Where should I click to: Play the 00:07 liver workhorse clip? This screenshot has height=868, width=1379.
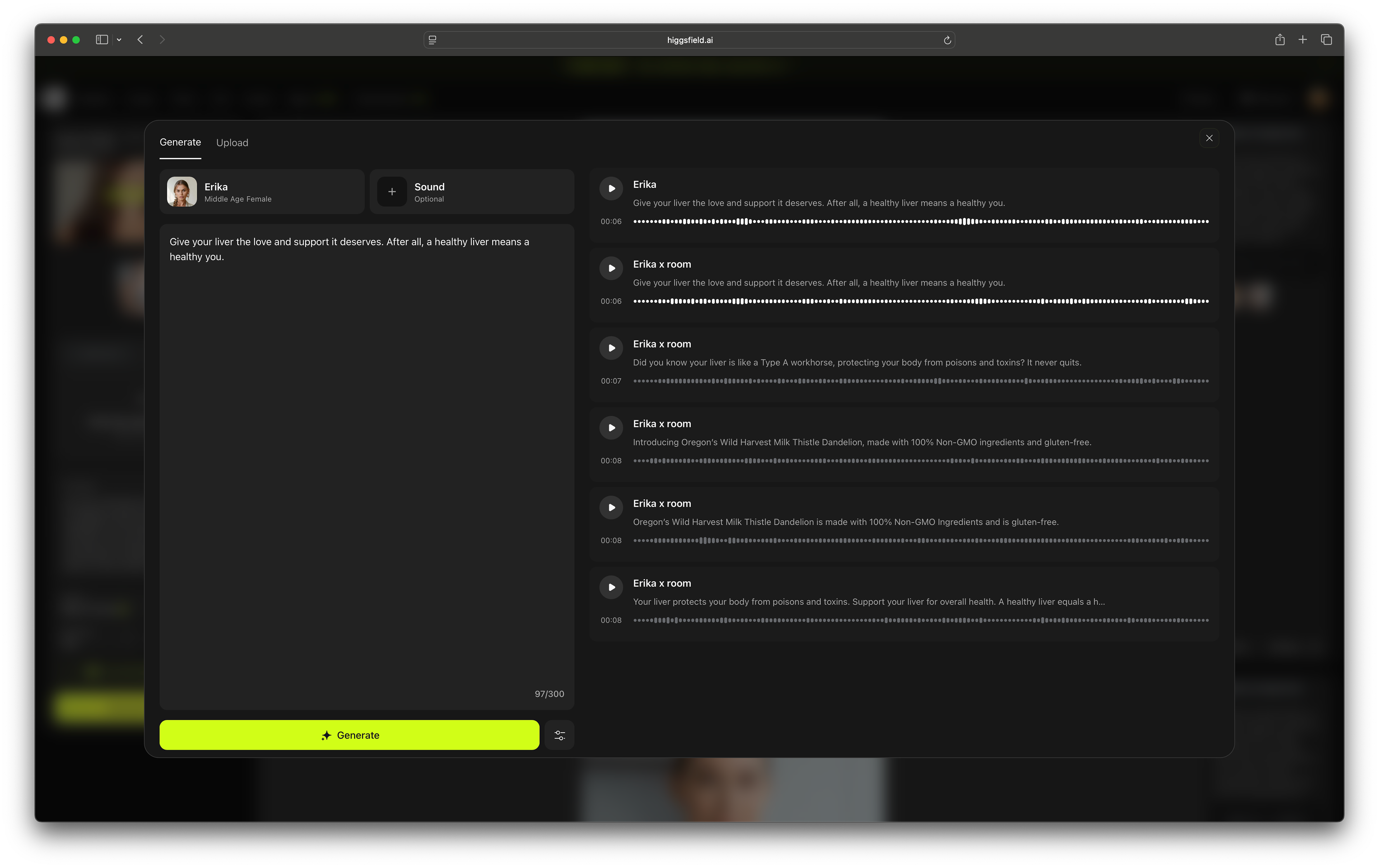pos(611,348)
